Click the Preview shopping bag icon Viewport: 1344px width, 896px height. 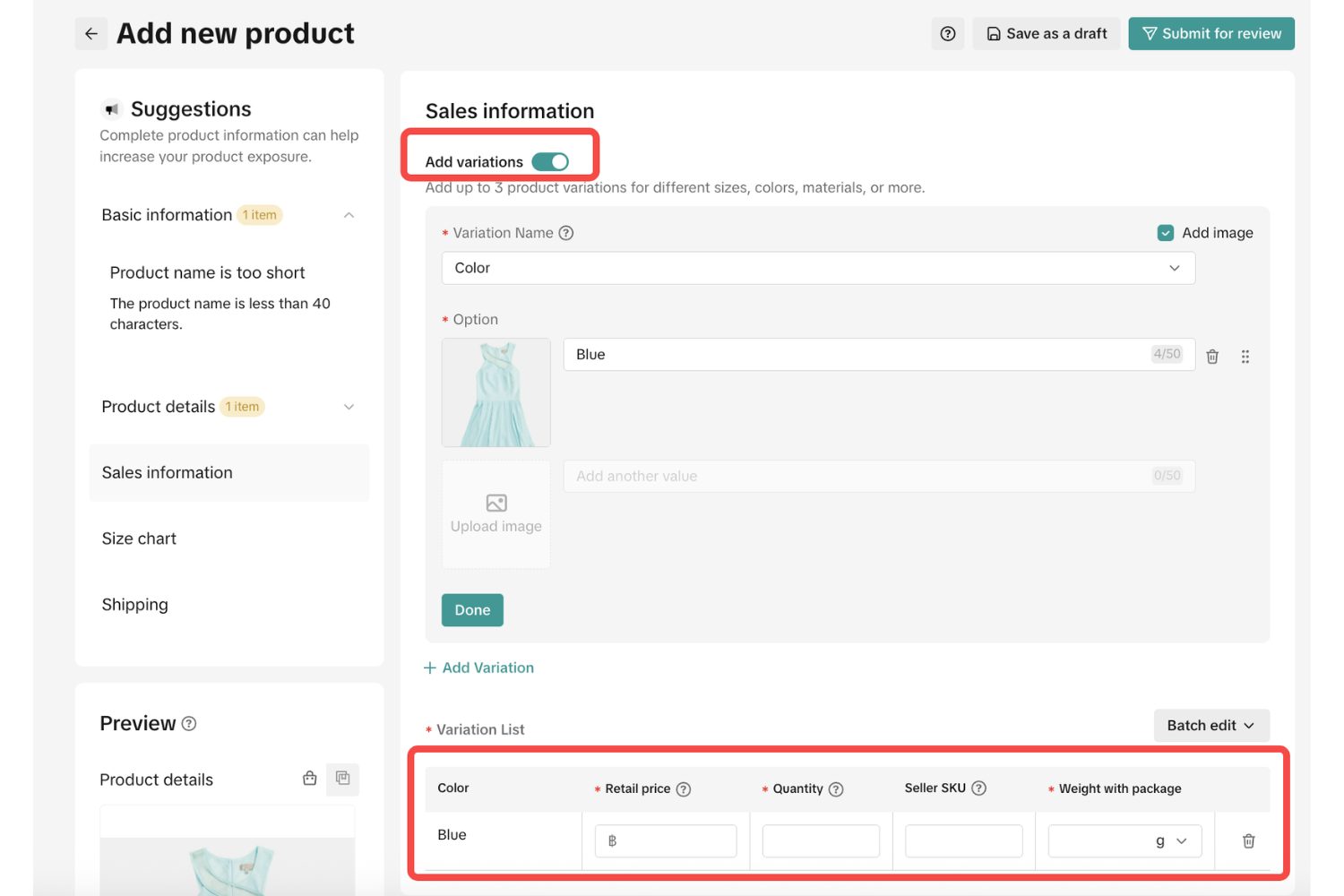(x=310, y=779)
